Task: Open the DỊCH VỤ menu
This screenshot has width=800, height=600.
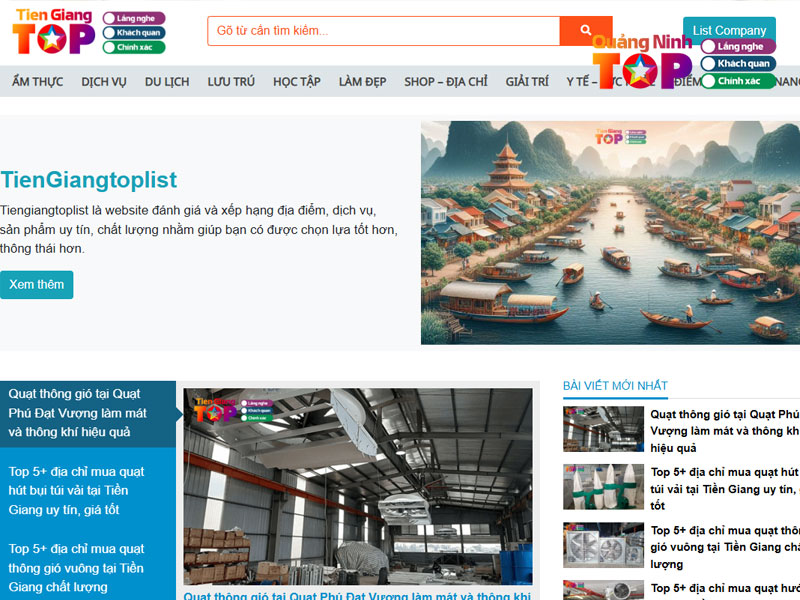Action: tap(103, 81)
